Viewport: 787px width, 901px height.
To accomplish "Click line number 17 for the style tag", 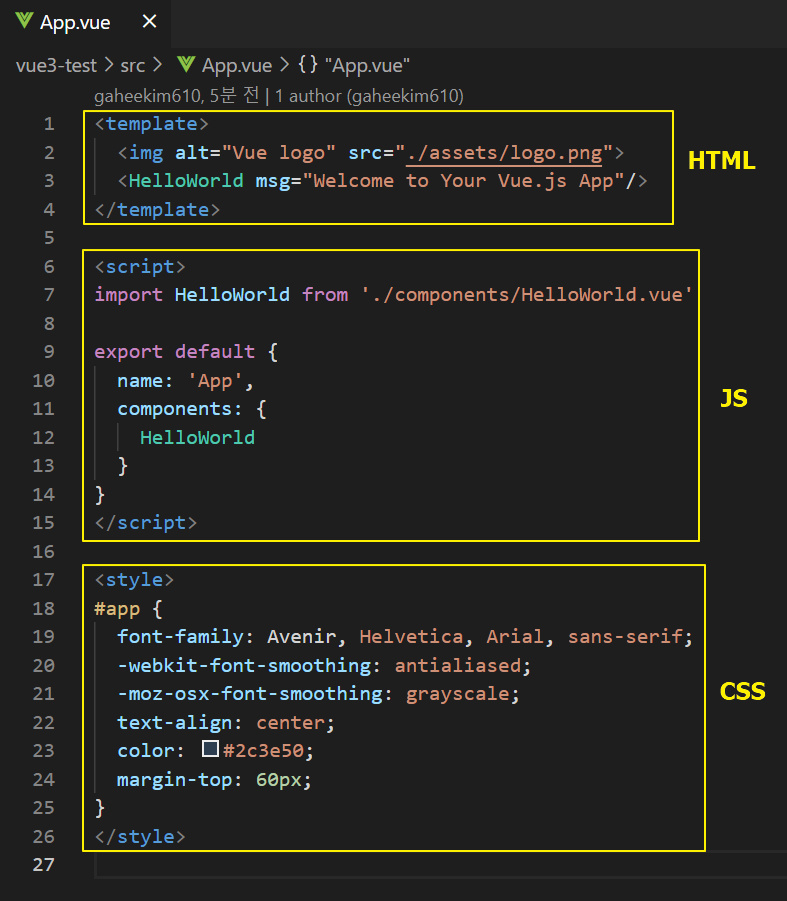I will 44,580.
